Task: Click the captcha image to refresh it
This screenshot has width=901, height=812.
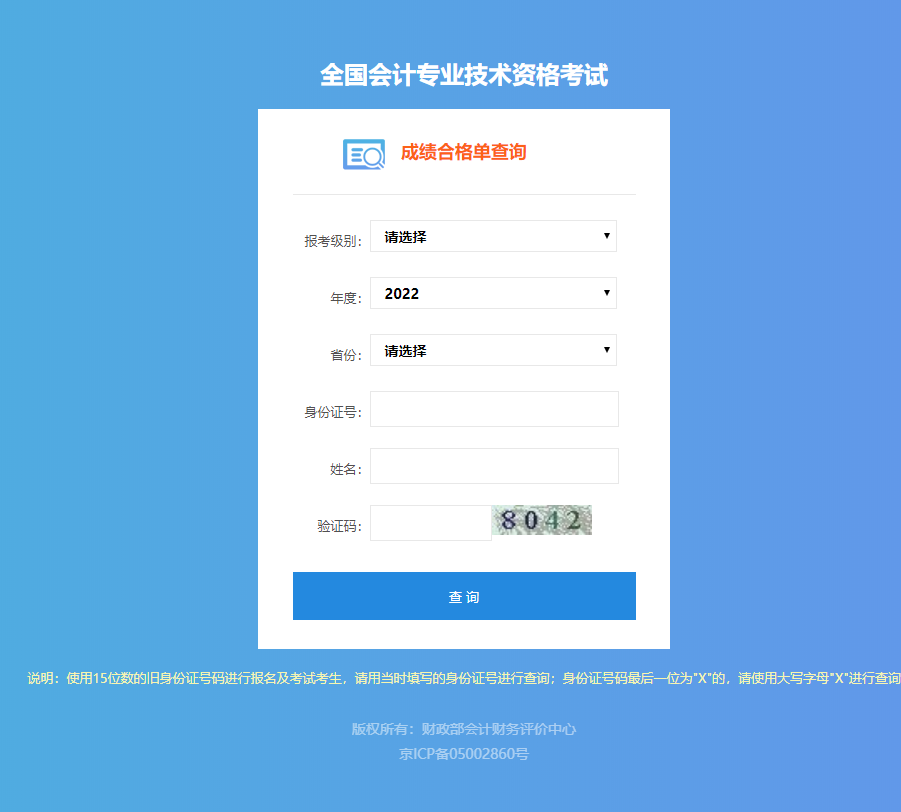Action: coord(541,520)
